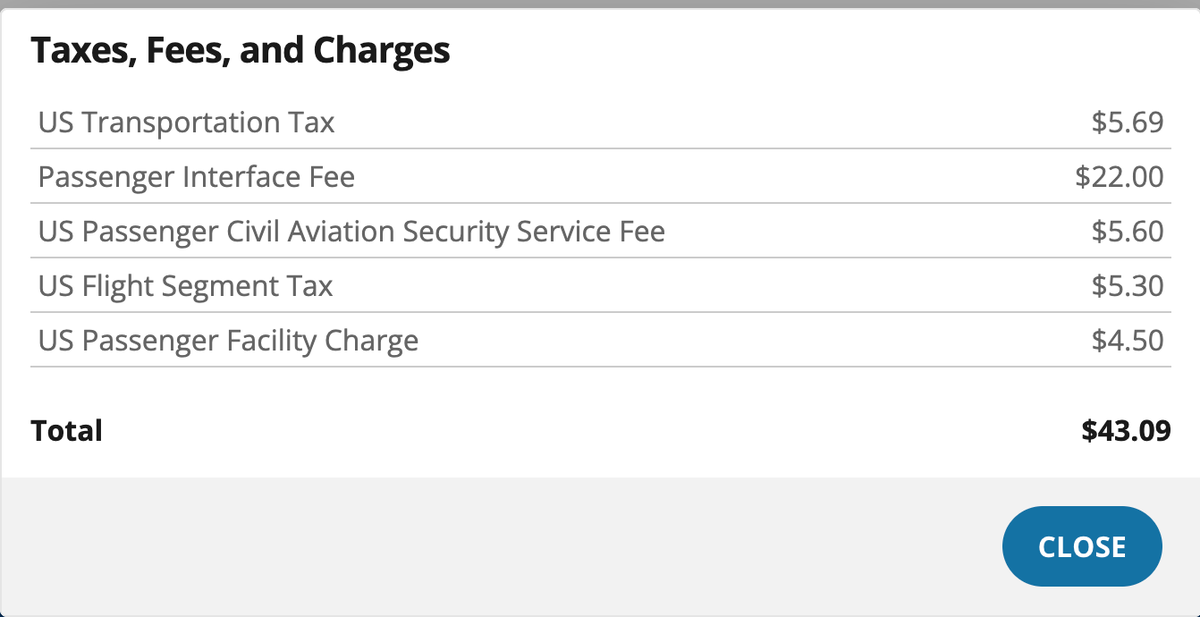Select the $43.09 total amount
1200x617 pixels.
[x=1126, y=430]
